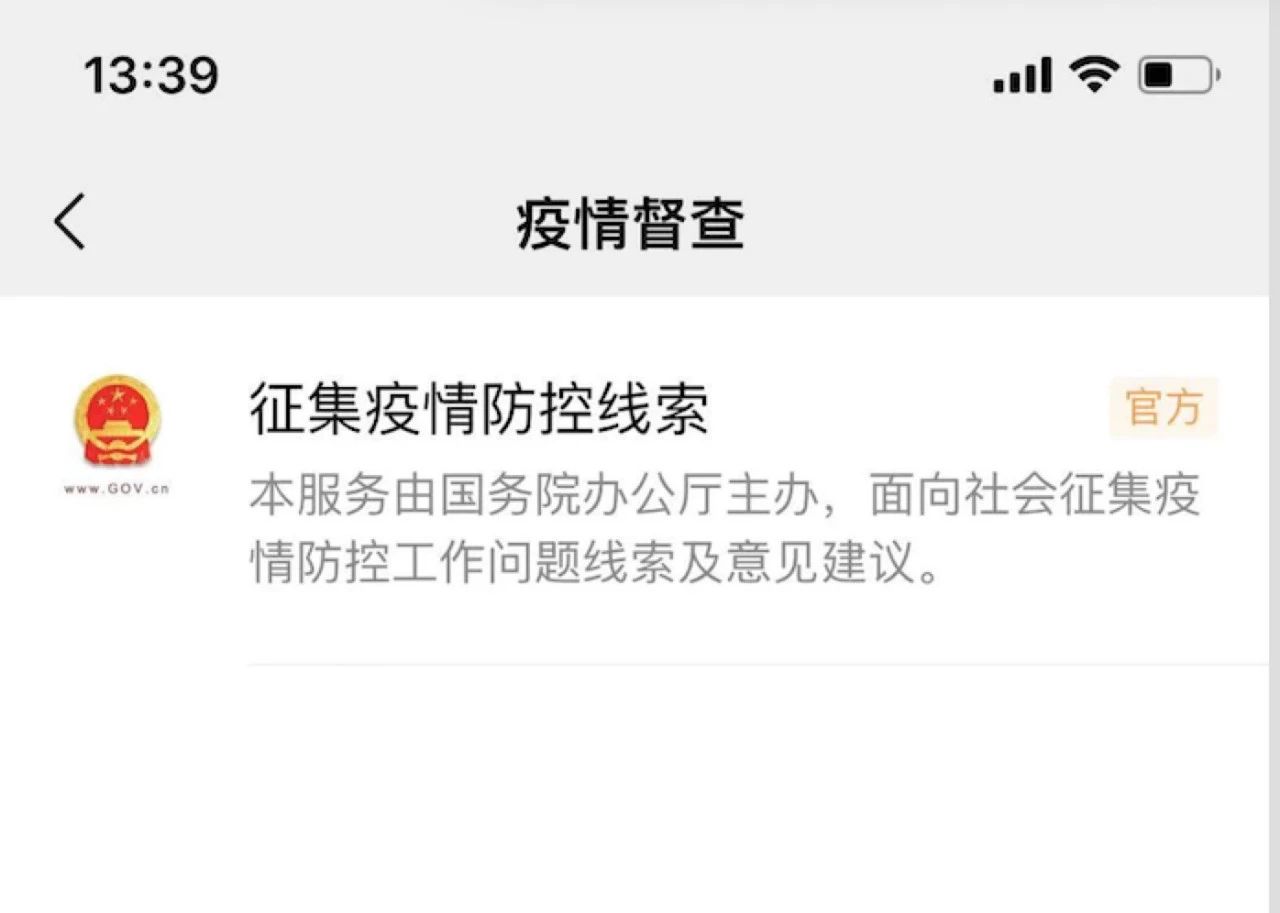Tap the thin scrollbar on right edge
The height and width of the screenshot is (913, 1280).
click(x=1275, y=456)
